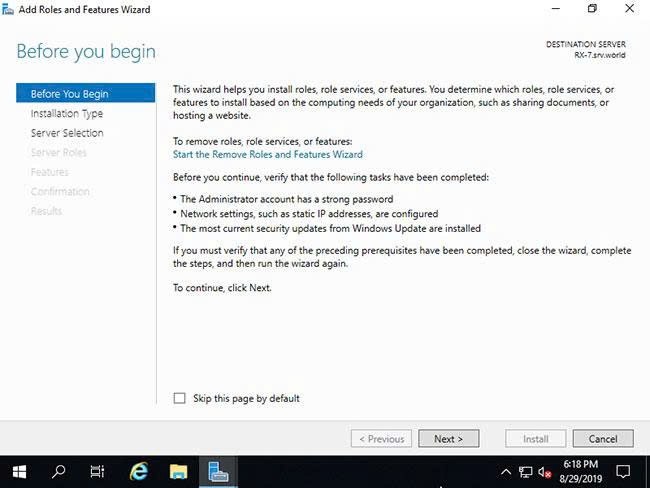Click the Network settings static IP line
The image size is (650, 488).
pos(309,214)
